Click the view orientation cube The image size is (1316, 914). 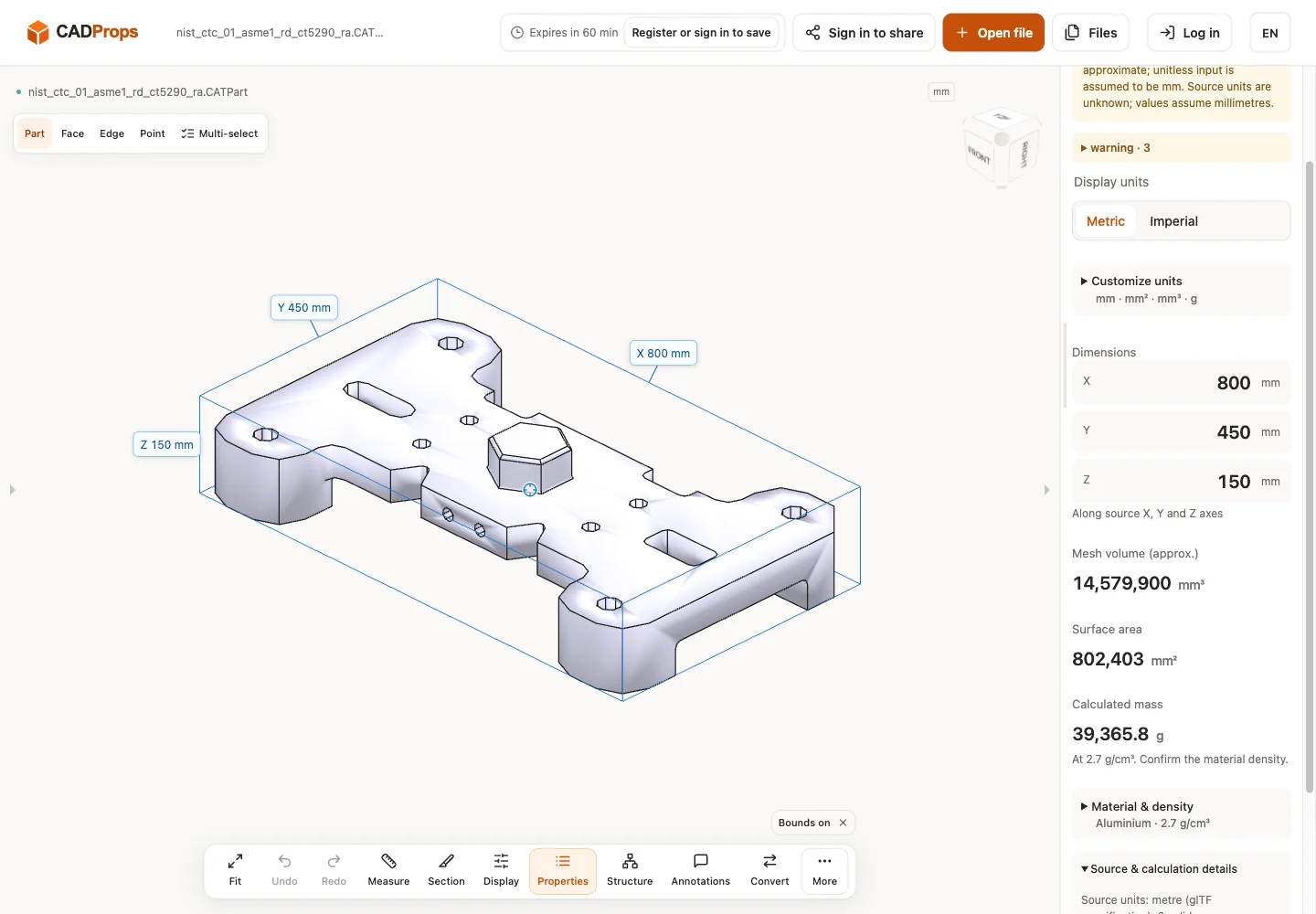coord(1002,148)
